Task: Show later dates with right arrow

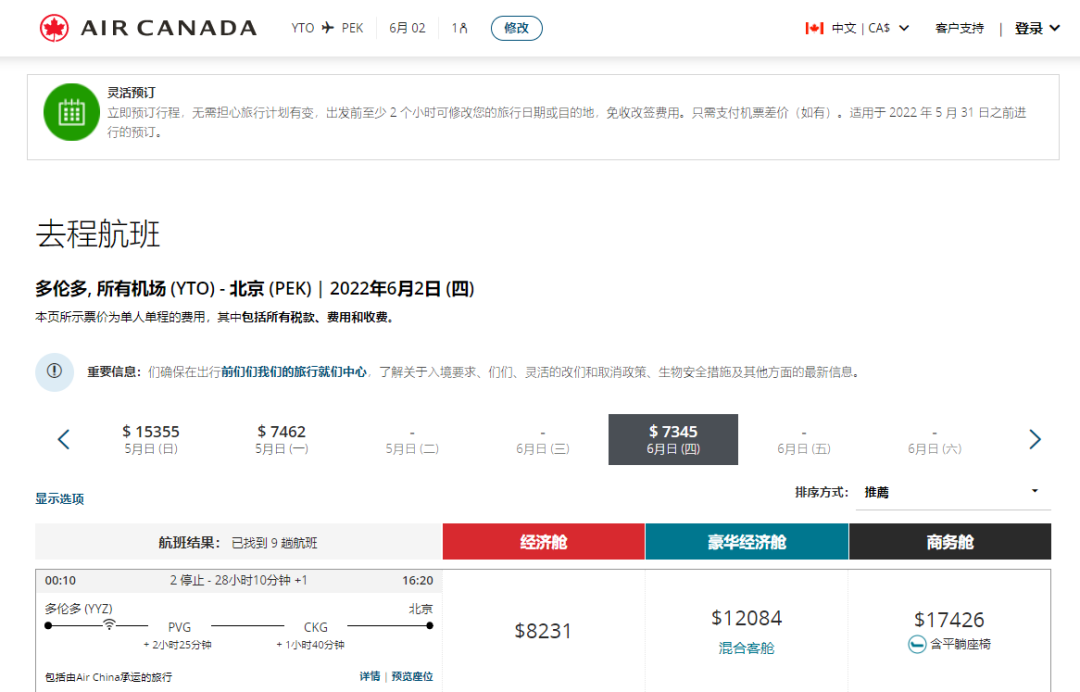Action: 1035,439
